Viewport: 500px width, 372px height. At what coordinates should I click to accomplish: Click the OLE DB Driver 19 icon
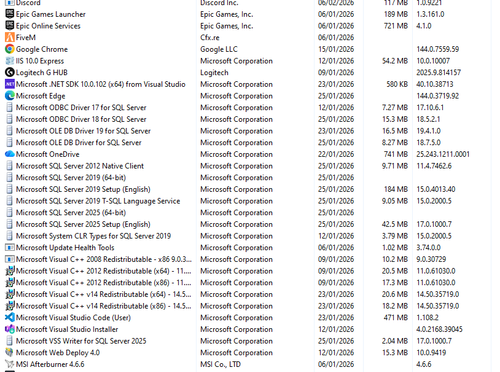pos(10,131)
